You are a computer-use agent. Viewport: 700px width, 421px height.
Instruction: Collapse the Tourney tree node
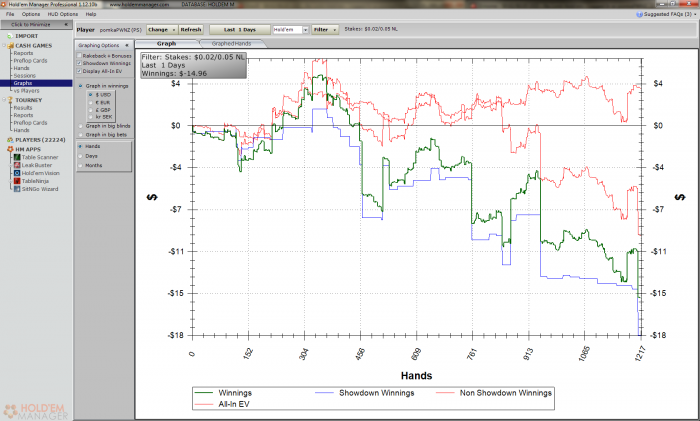tap(4, 100)
